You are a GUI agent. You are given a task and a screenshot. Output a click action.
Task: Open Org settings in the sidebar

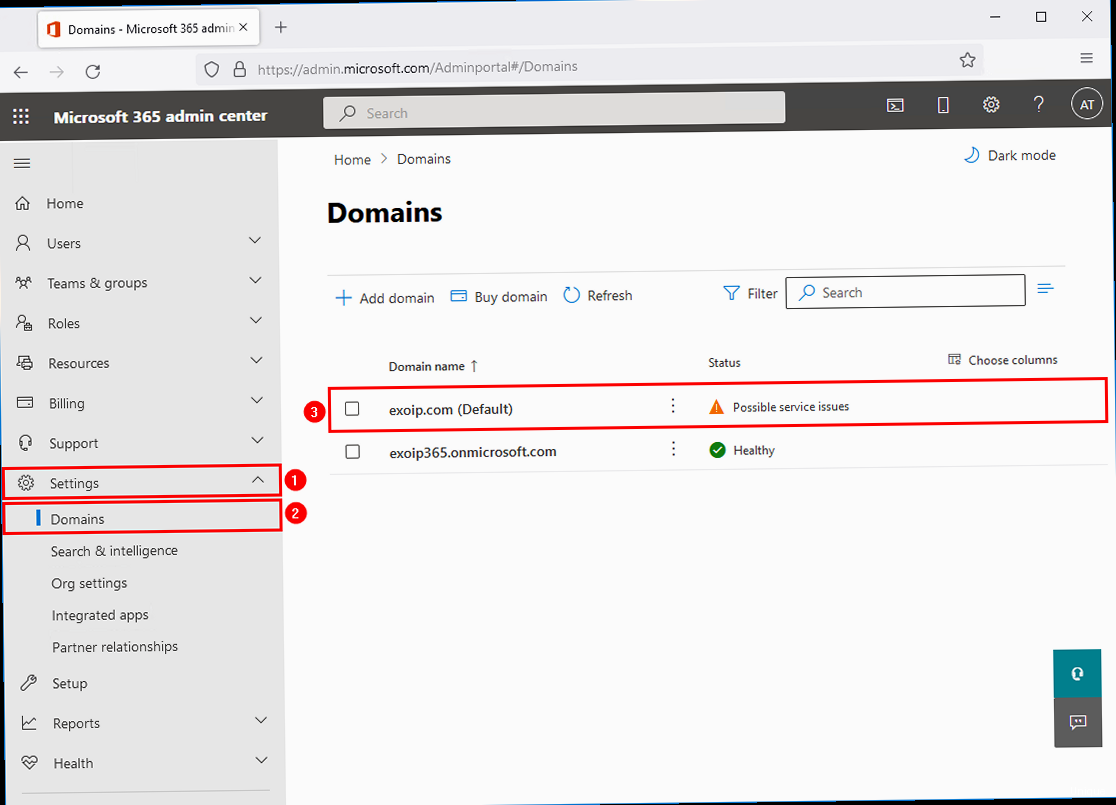pyautogui.click(x=89, y=583)
